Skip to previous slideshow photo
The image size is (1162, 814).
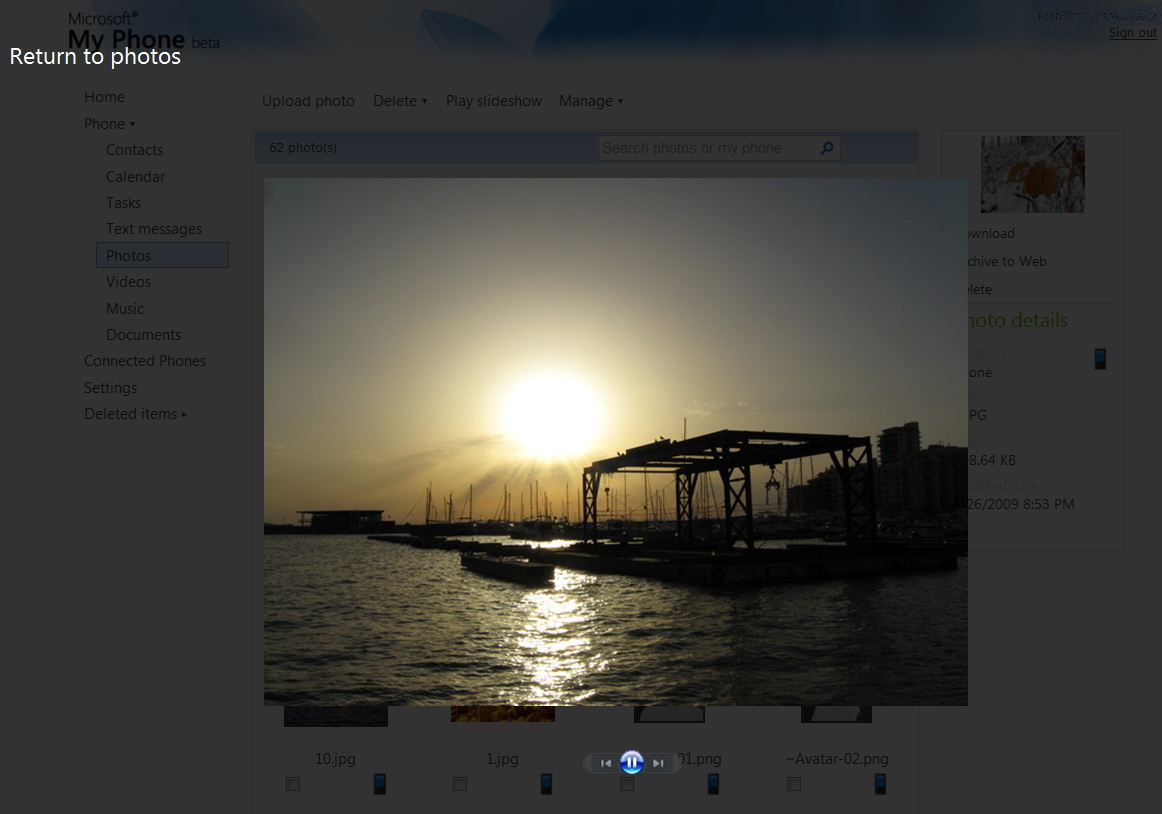click(605, 763)
